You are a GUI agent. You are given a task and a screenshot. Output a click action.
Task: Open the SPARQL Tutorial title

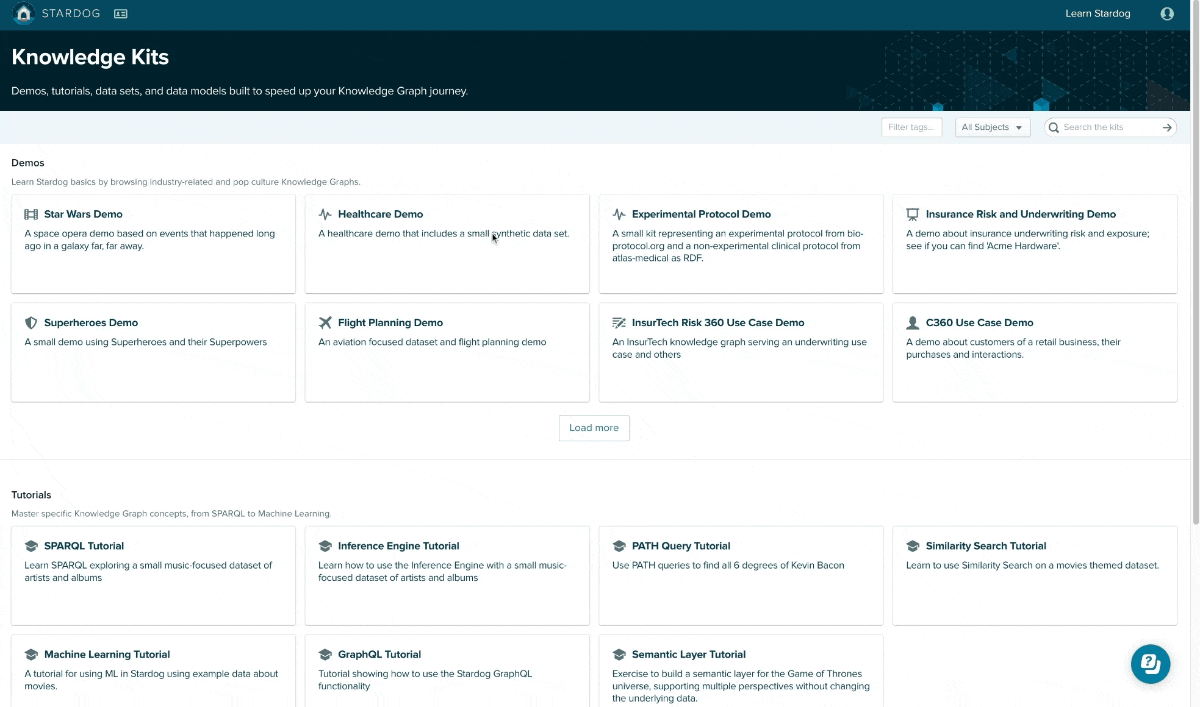pyautogui.click(x=84, y=546)
